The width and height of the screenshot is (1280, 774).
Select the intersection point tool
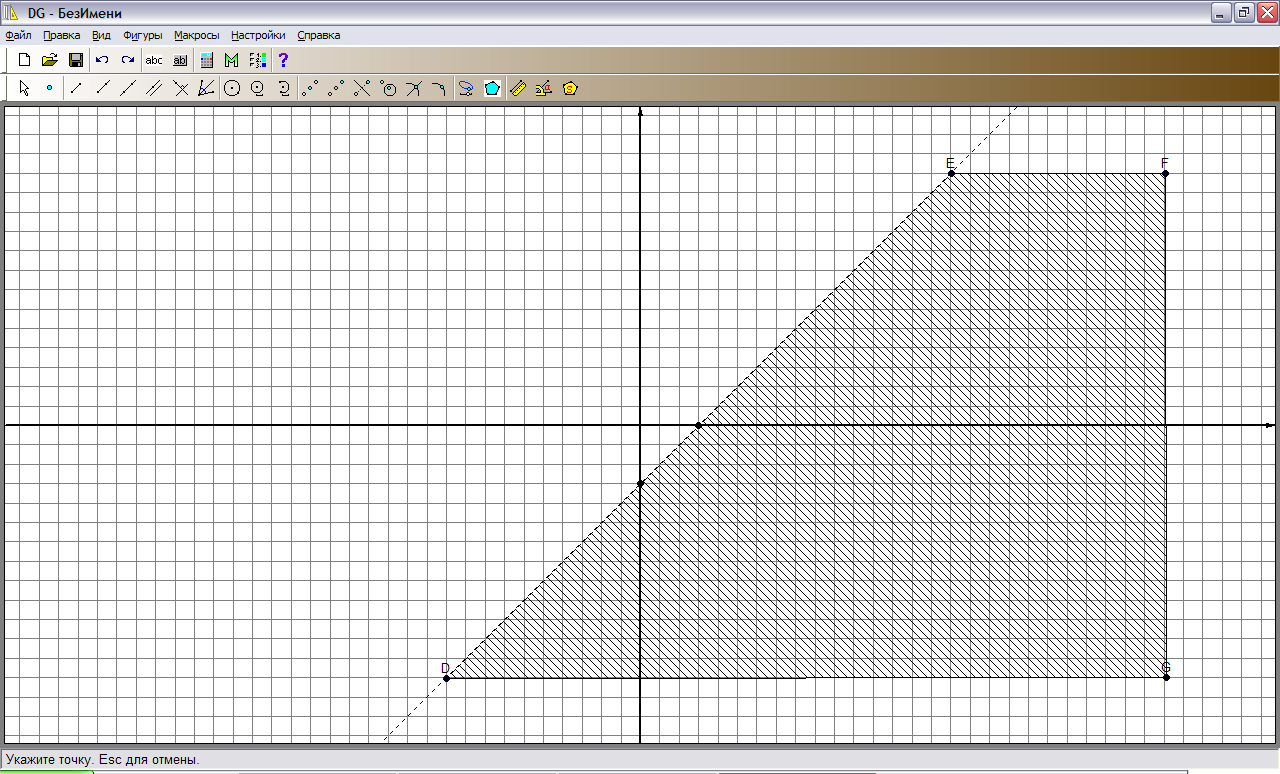pyautogui.click(x=415, y=88)
